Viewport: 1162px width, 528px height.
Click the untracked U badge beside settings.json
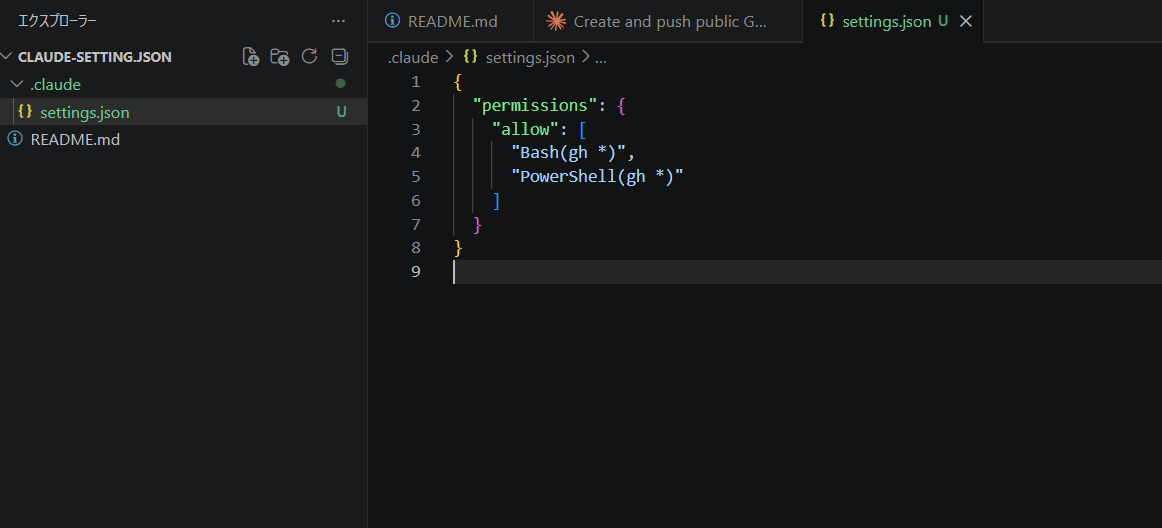[342, 112]
